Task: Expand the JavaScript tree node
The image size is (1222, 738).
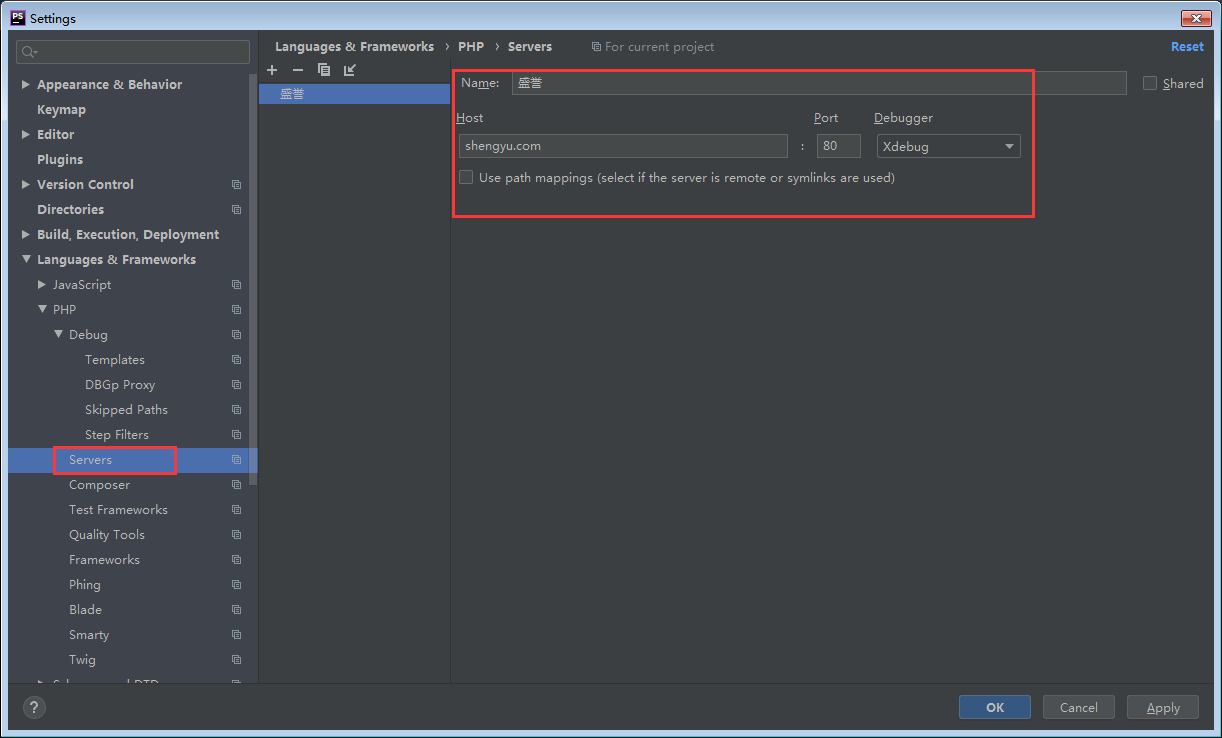Action: click(x=42, y=285)
